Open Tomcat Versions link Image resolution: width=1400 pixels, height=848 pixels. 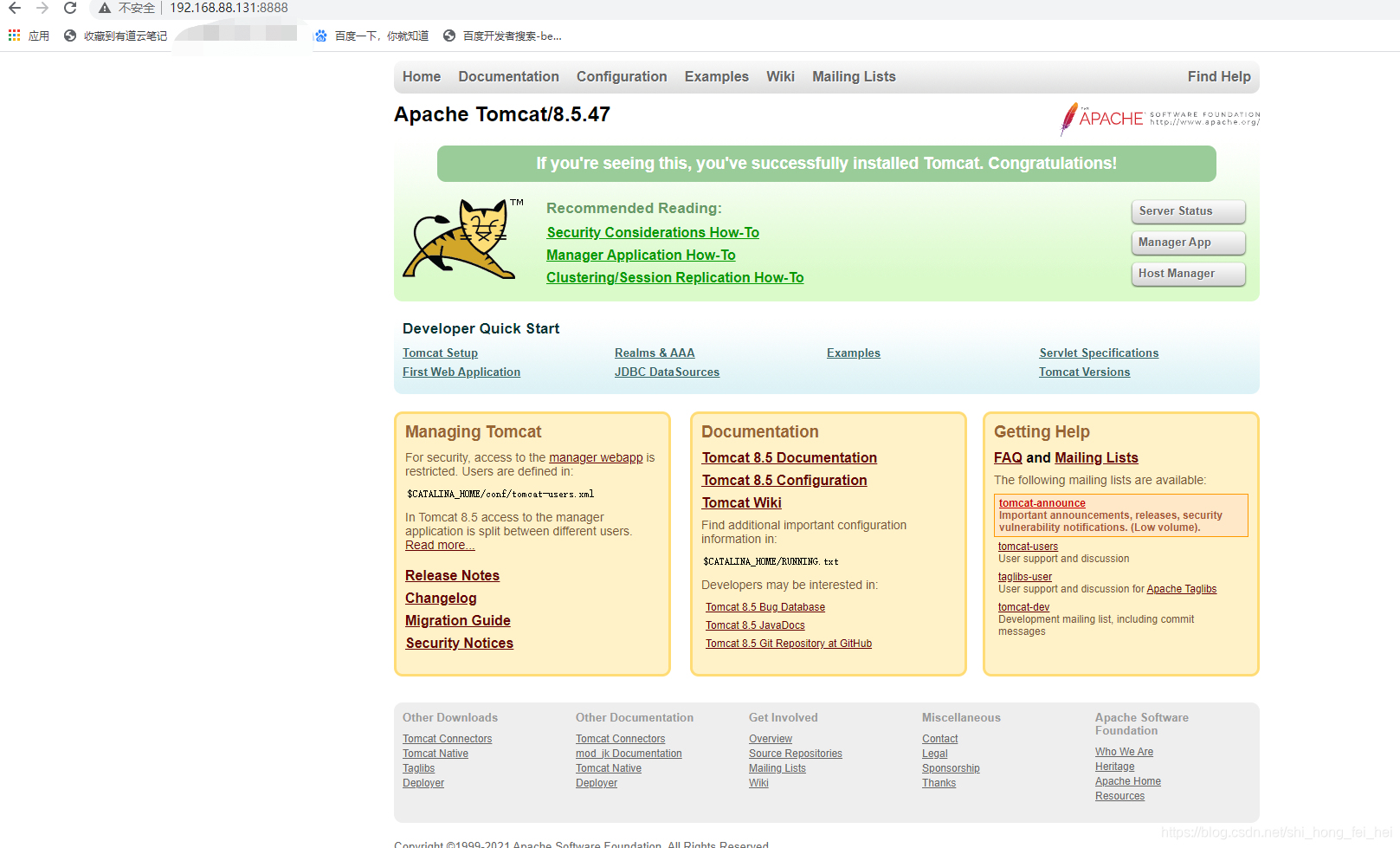pos(1085,372)
